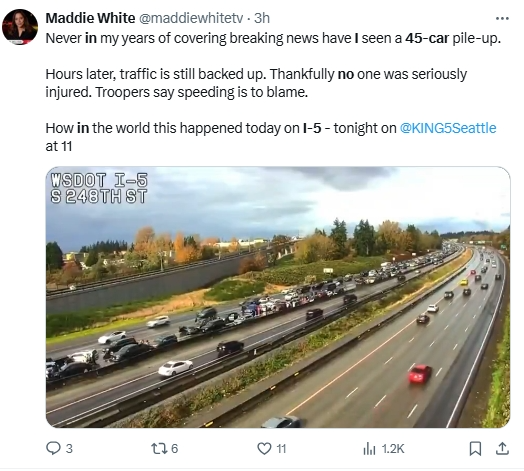The height and width of the screenshot is (471, 524).
Task: Like the tweet with the heart icon
Action: click(x=264, y=448)
